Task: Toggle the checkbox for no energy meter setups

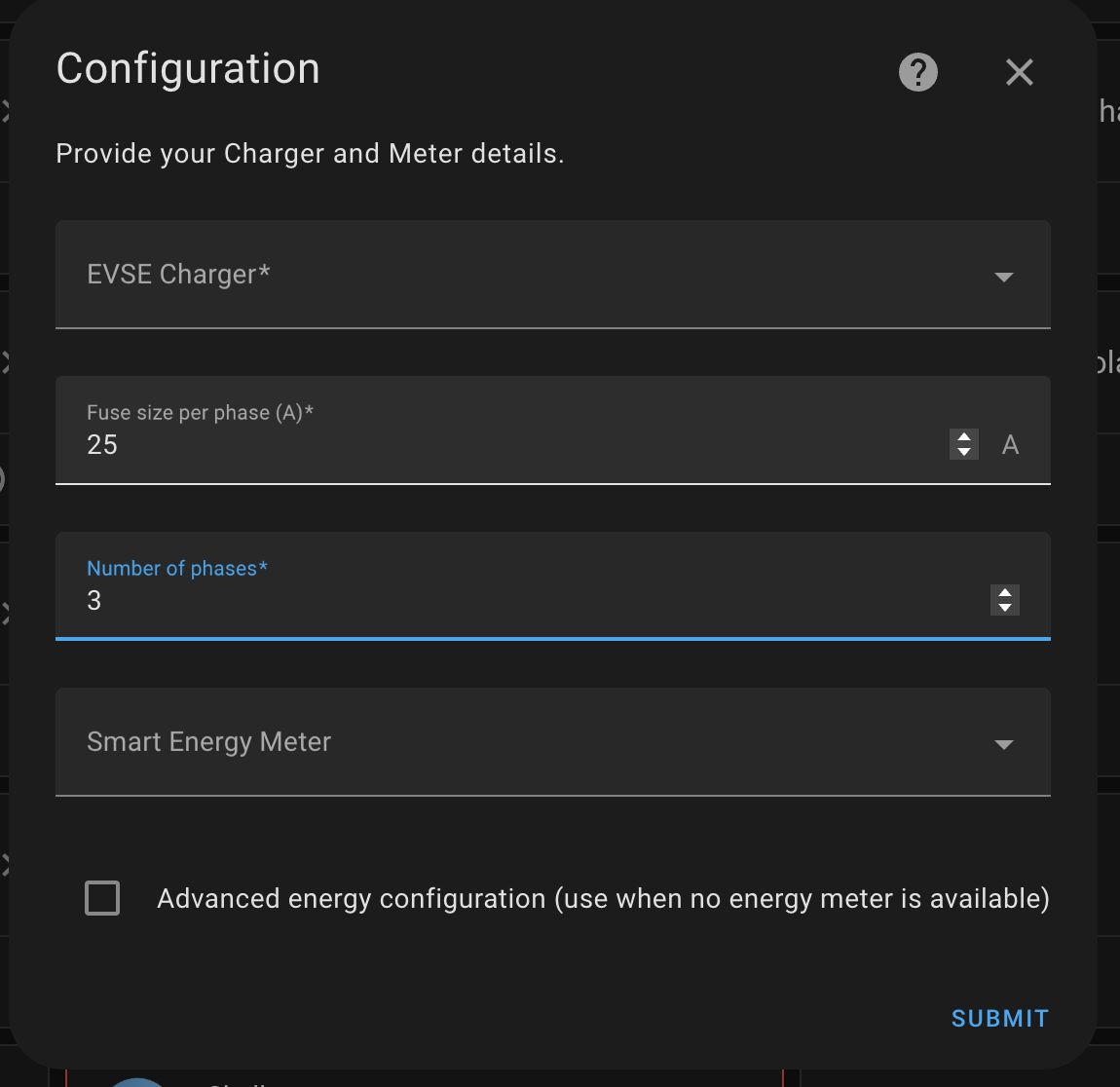Action: [101, 898]
